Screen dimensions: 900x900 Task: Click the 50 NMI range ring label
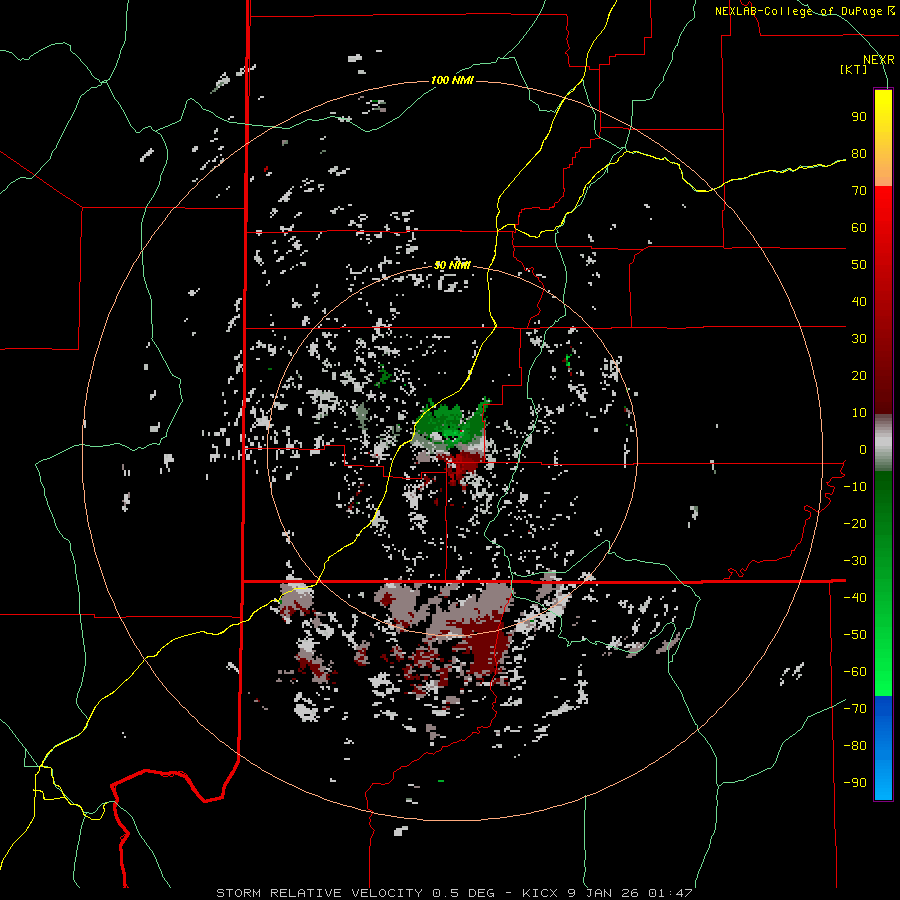(x=452, y=265)
